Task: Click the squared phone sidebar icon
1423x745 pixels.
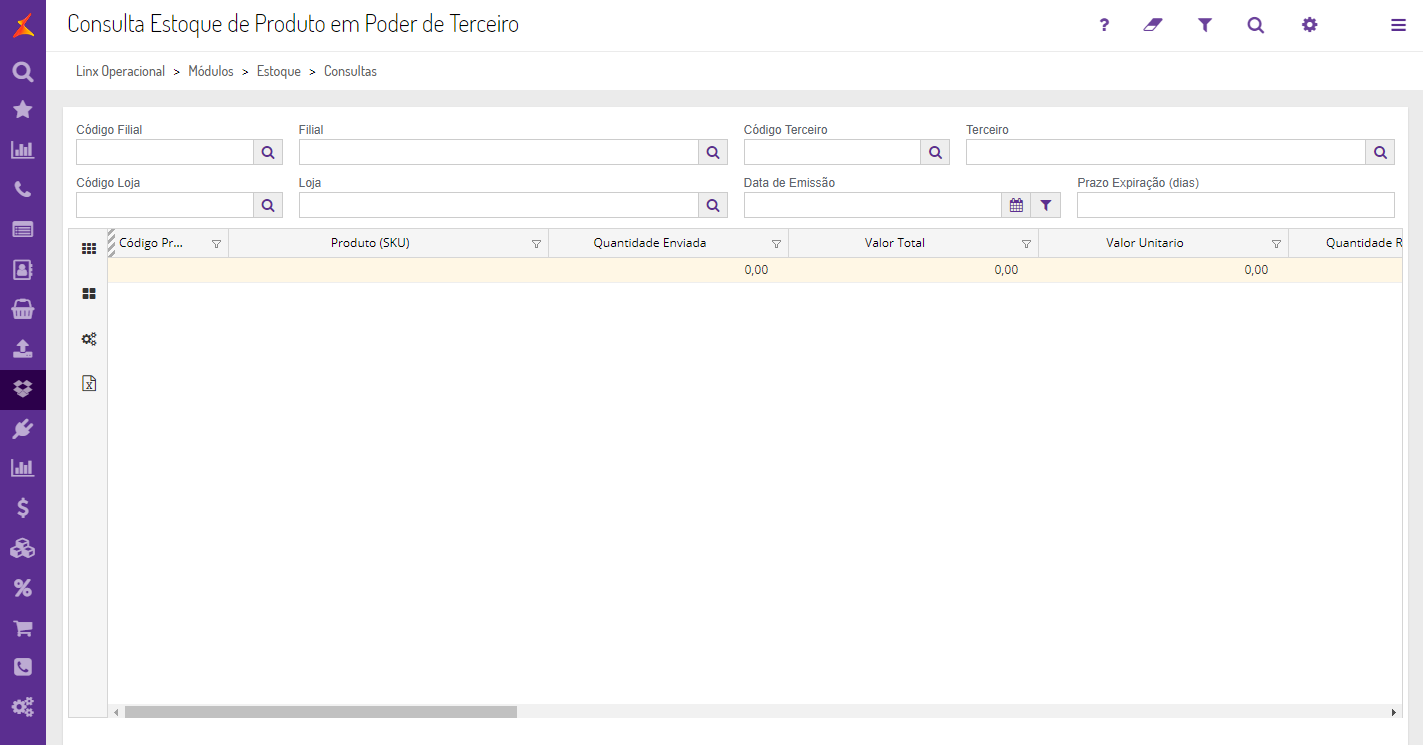Action: pos(23,667)
